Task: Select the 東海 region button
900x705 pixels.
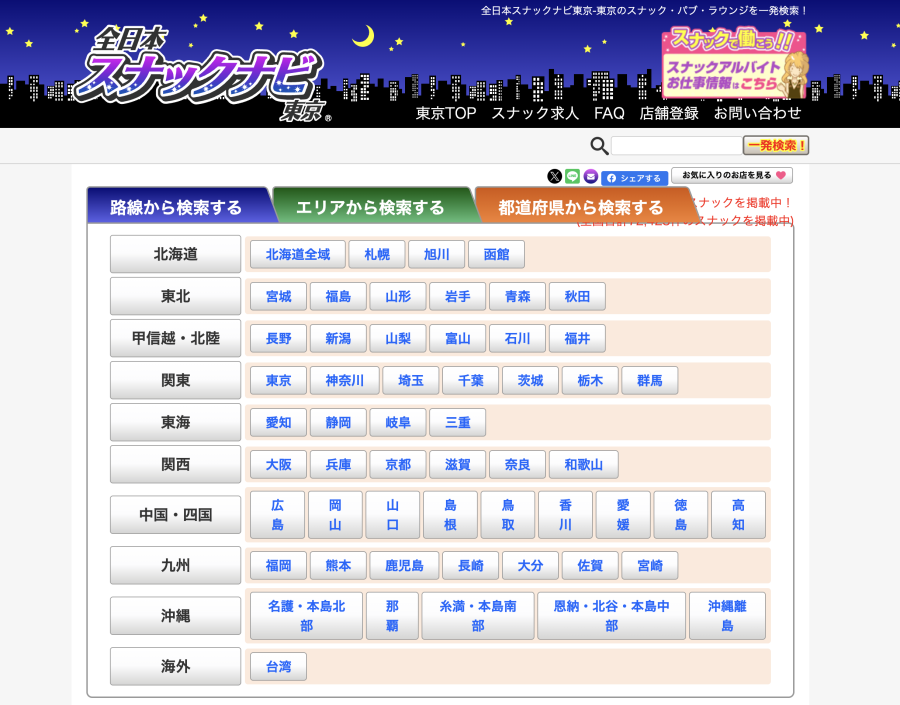Action: [x=176, y=422]
